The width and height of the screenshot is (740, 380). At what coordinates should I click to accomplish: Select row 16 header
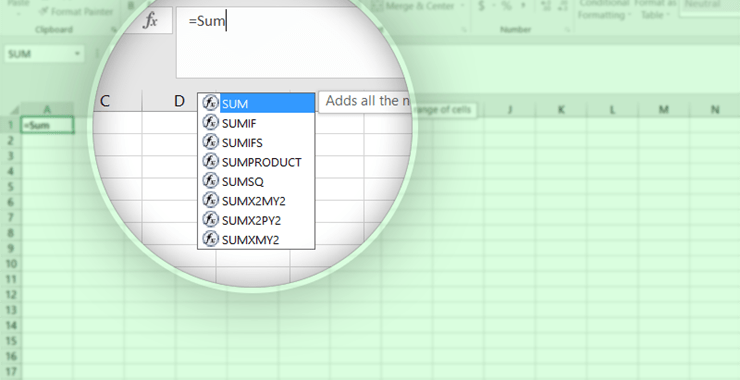(x=10, y=355)
